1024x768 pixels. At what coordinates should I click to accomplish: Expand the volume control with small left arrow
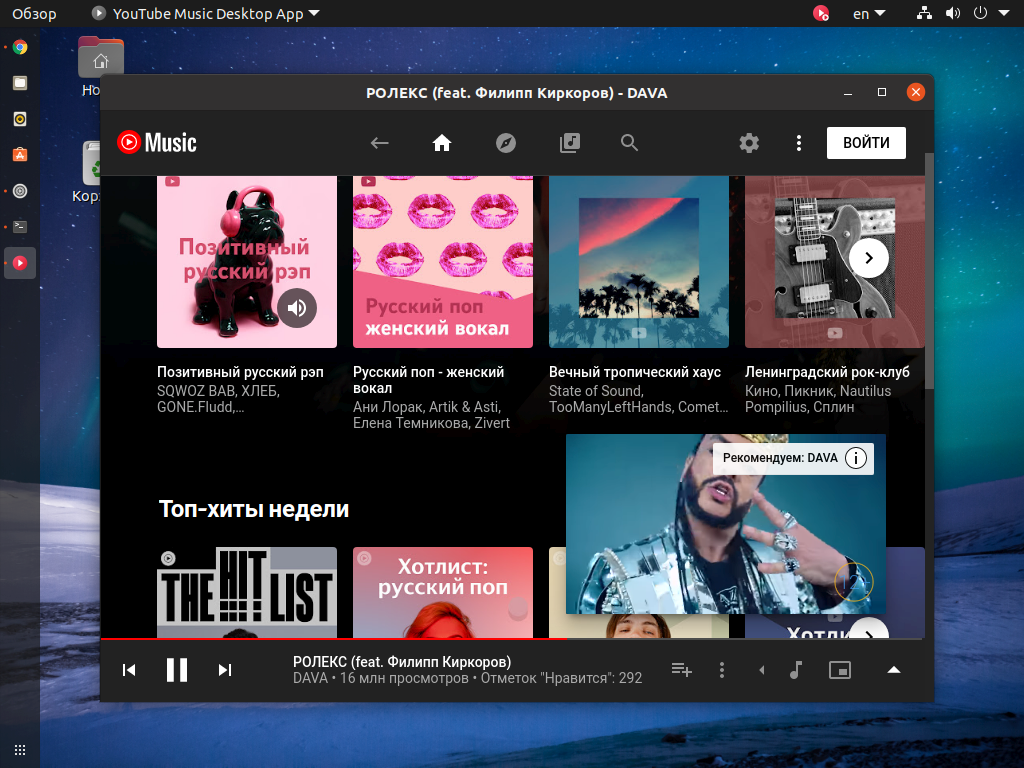coord(761,670)
